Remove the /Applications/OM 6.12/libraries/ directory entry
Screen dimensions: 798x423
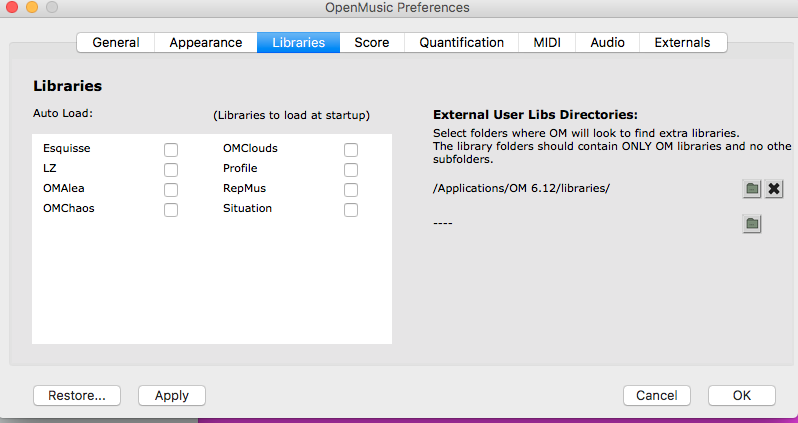click(774, 189)
